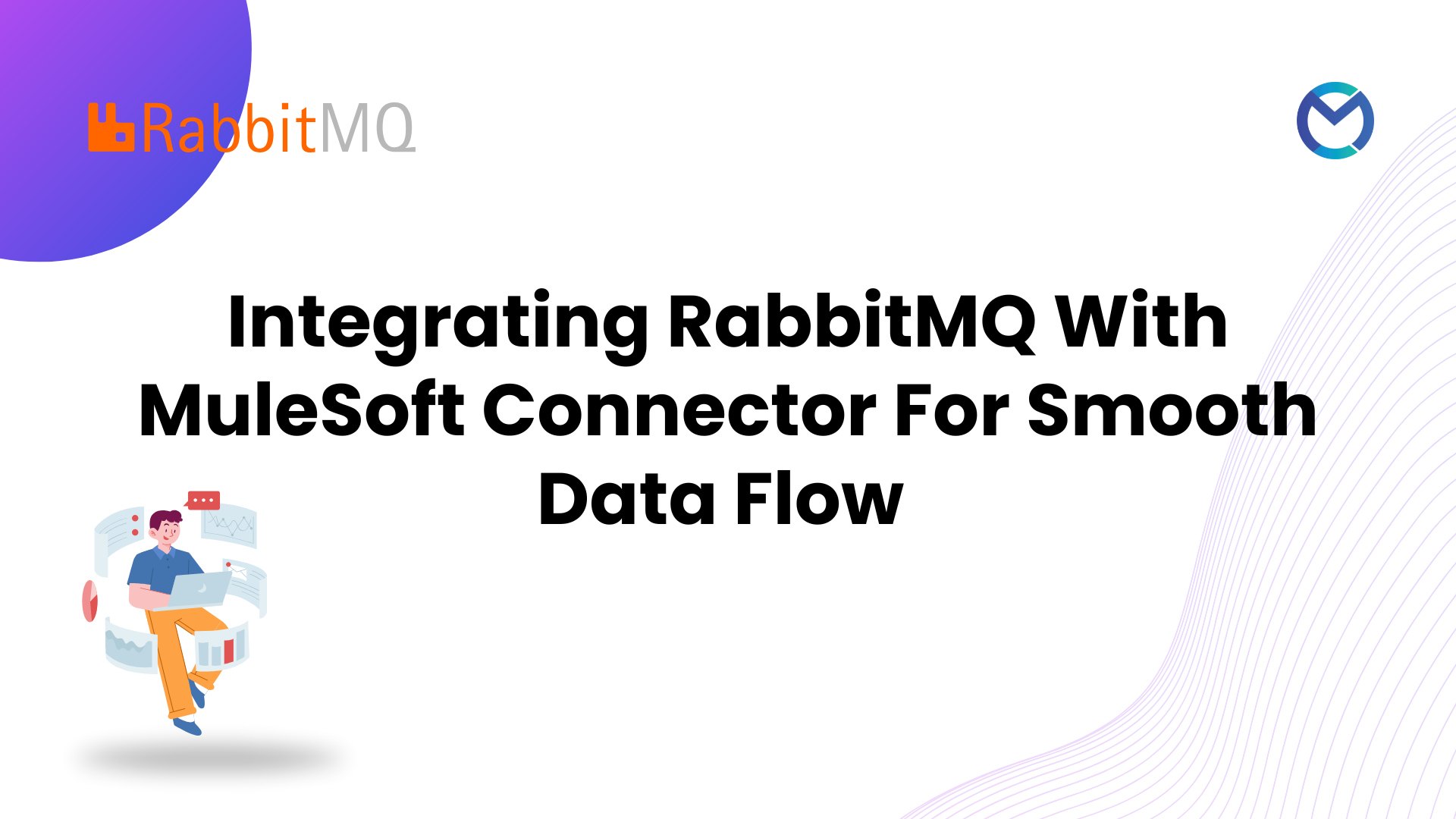Click the RabbitMQ logo icon
Screen dimensions: 1456x819
101,125
